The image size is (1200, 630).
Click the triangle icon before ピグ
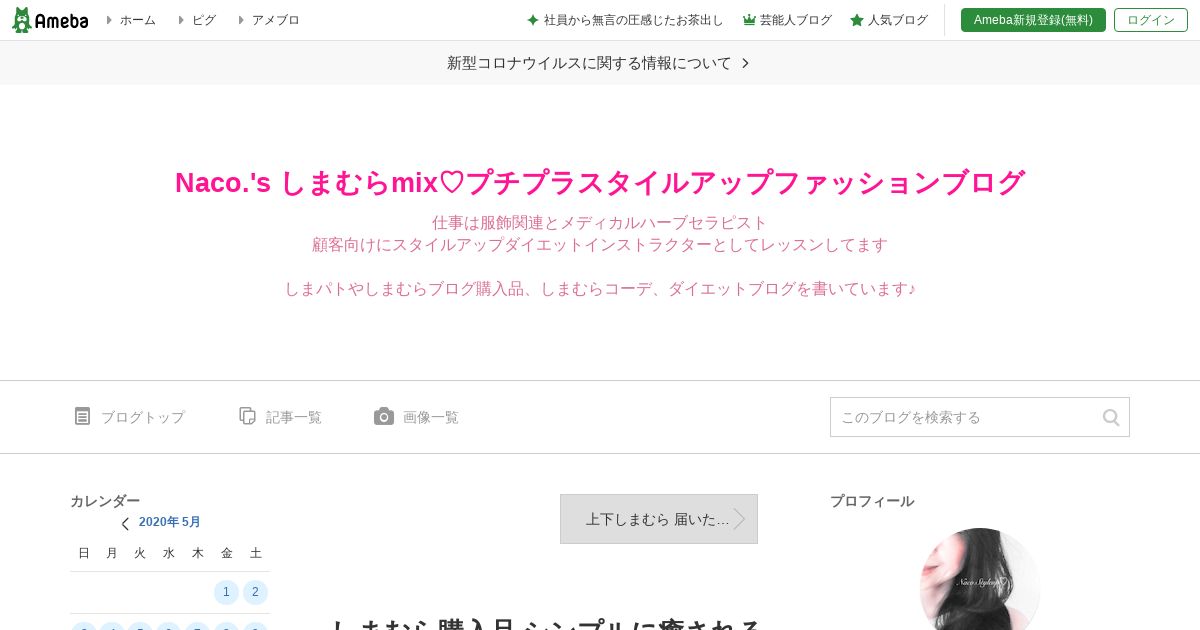click(x=181, y=20)
